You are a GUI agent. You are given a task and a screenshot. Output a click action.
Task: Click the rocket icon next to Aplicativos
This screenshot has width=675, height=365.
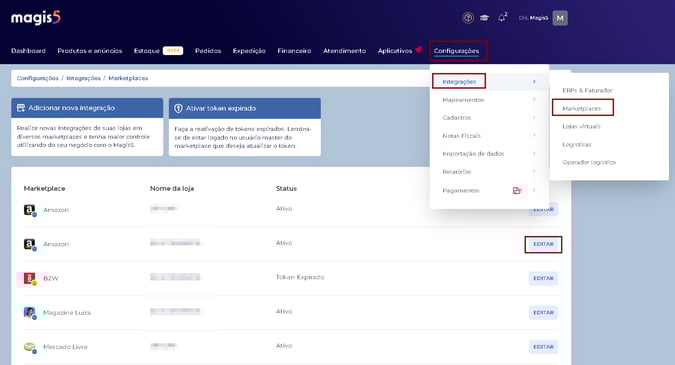pyautogui.click(x=419, y=49)
